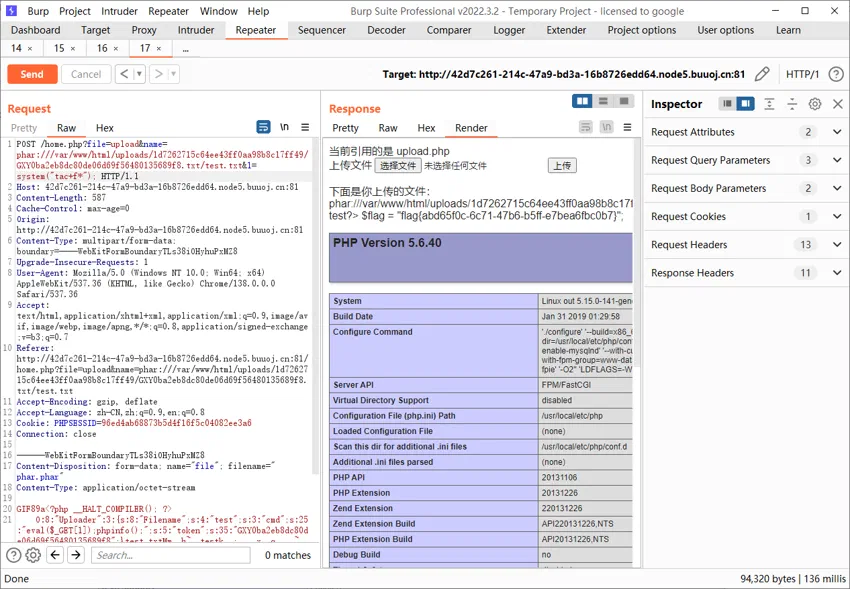The image size is (850, 589).
Task: Open the Response panel hamburger menu
Action: coord(627,127)
